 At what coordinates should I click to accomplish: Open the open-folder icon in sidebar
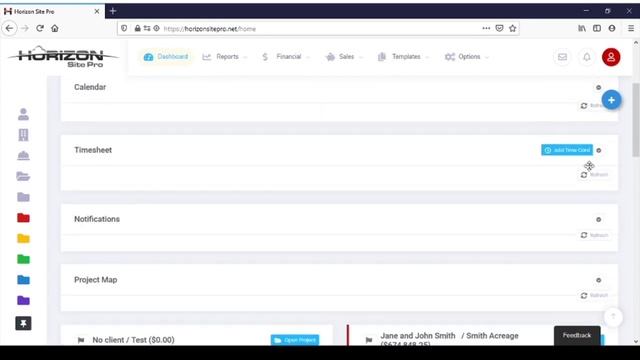coord(23,176)
